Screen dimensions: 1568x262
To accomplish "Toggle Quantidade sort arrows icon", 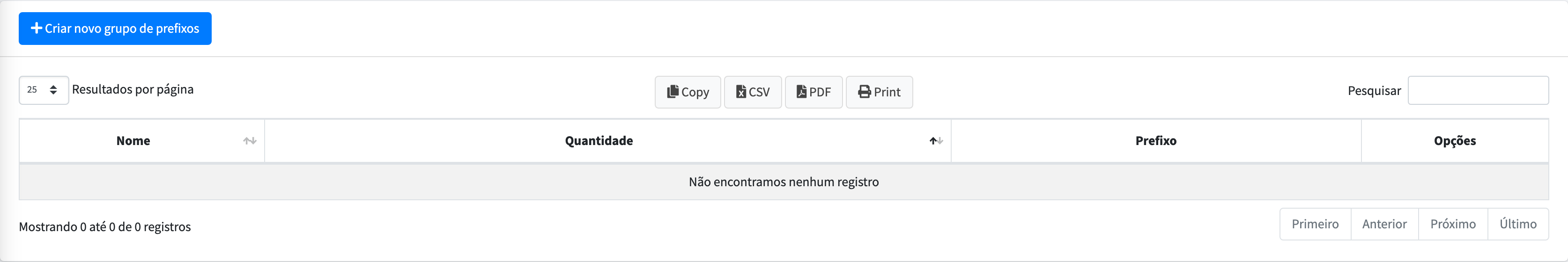I will [936, 140].
